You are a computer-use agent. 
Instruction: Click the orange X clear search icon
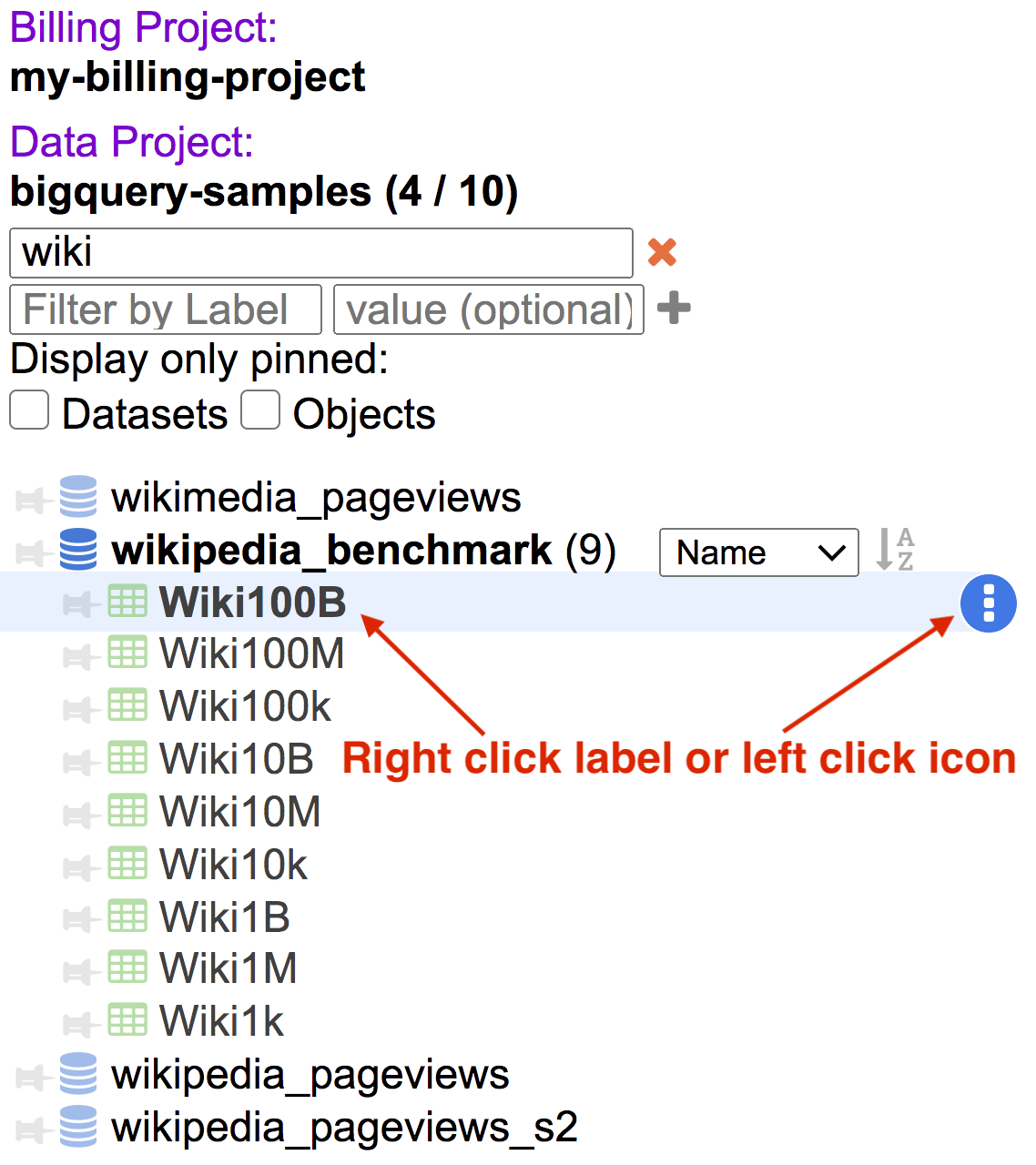662,252
